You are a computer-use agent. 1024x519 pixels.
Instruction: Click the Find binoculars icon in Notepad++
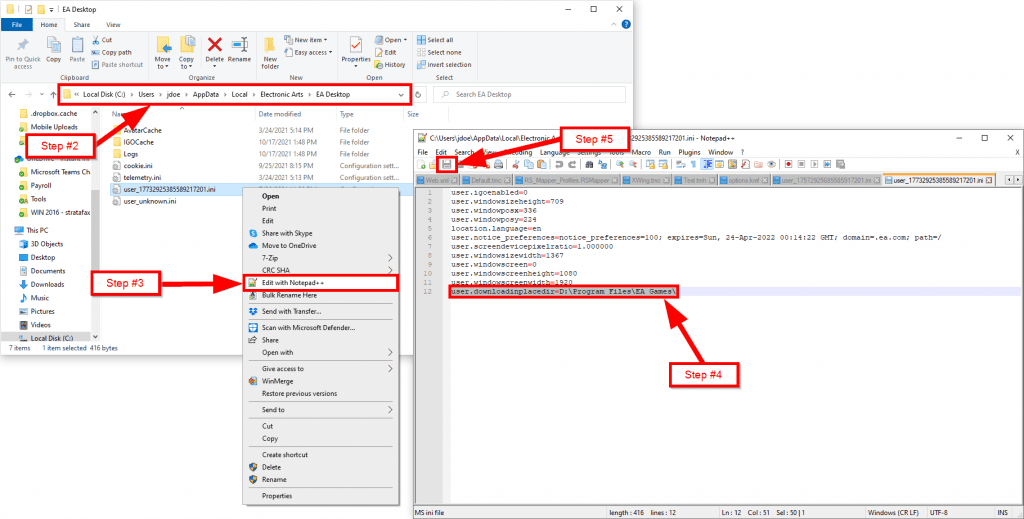(x=589, y=165)
